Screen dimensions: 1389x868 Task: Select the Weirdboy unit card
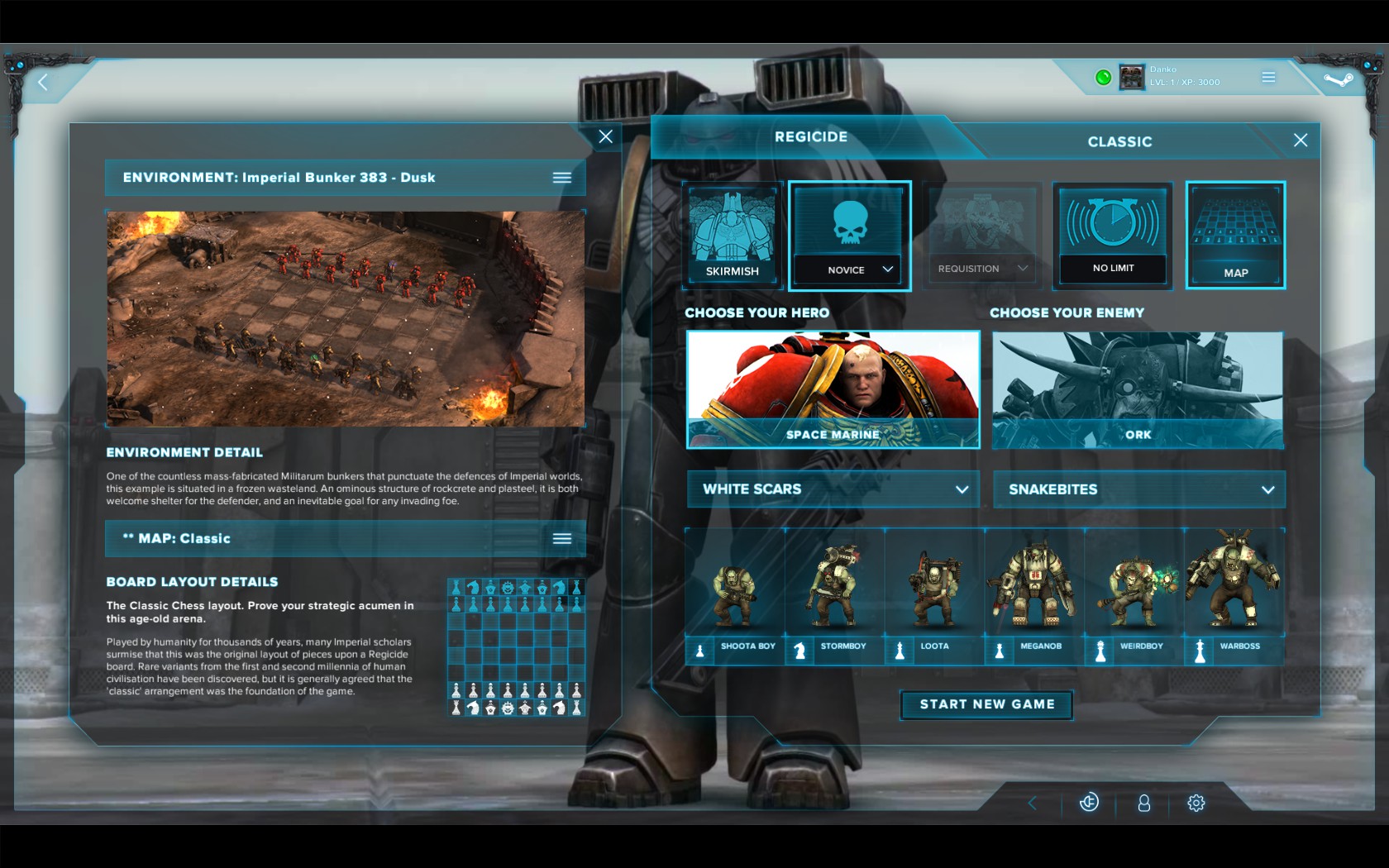(1134, 596)
